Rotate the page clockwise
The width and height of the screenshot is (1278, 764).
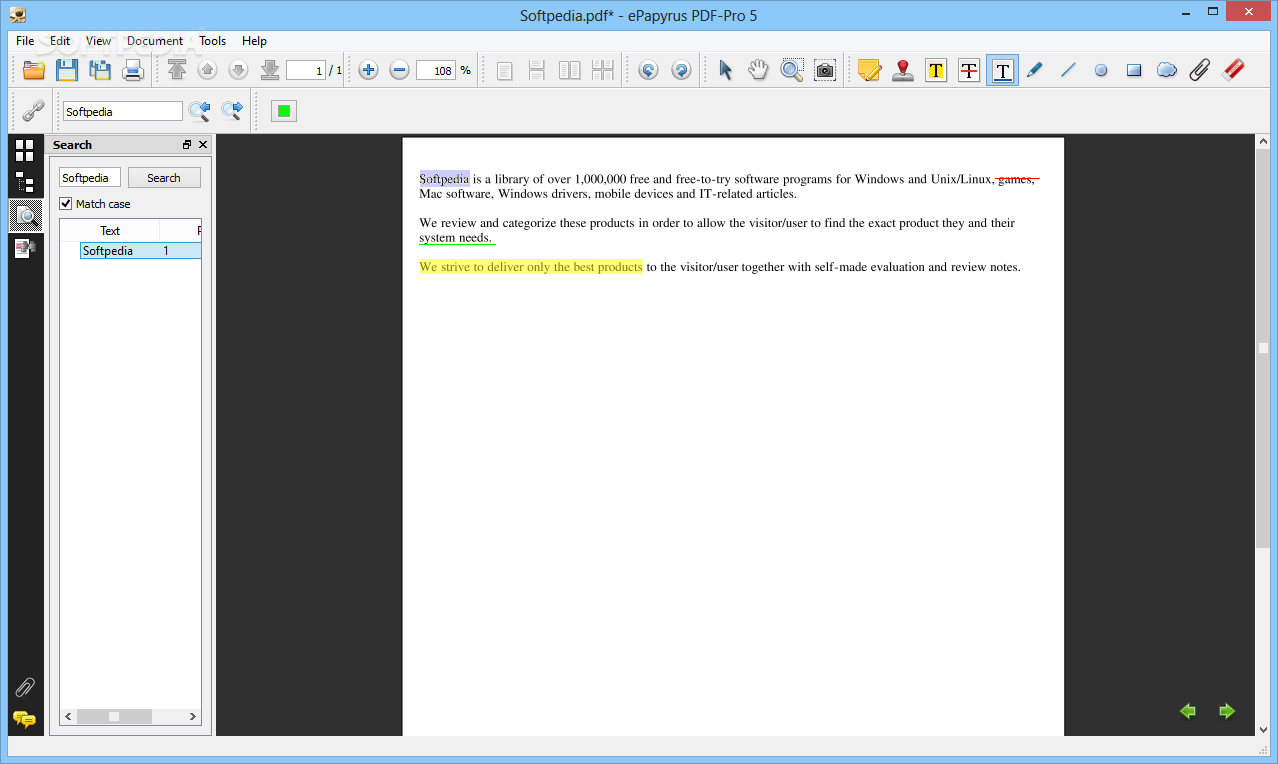click(x=681, y=70)
